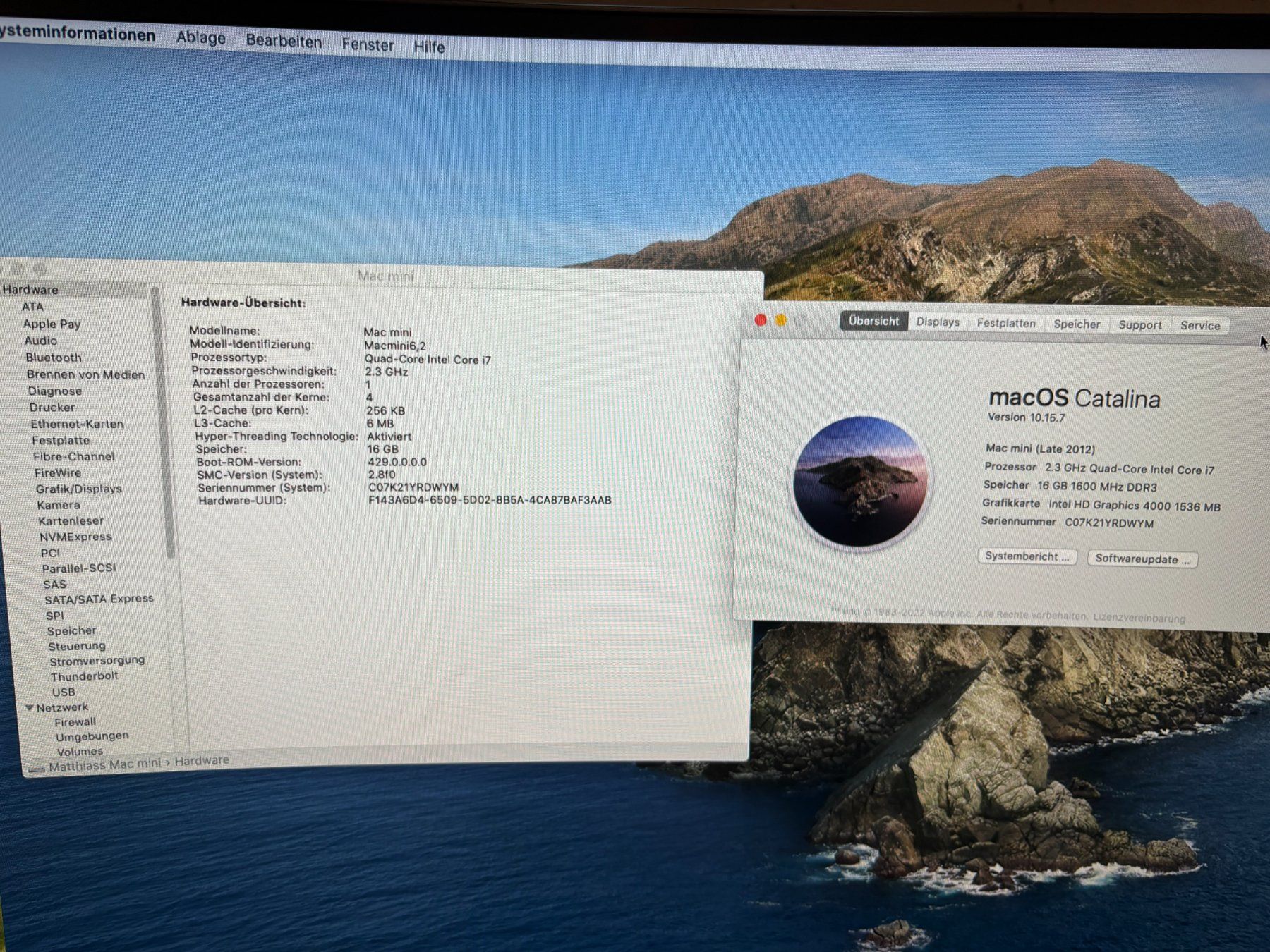Close the About This Mac window
The width and height of the screenshot is (1270, 952).
[761, 319]
